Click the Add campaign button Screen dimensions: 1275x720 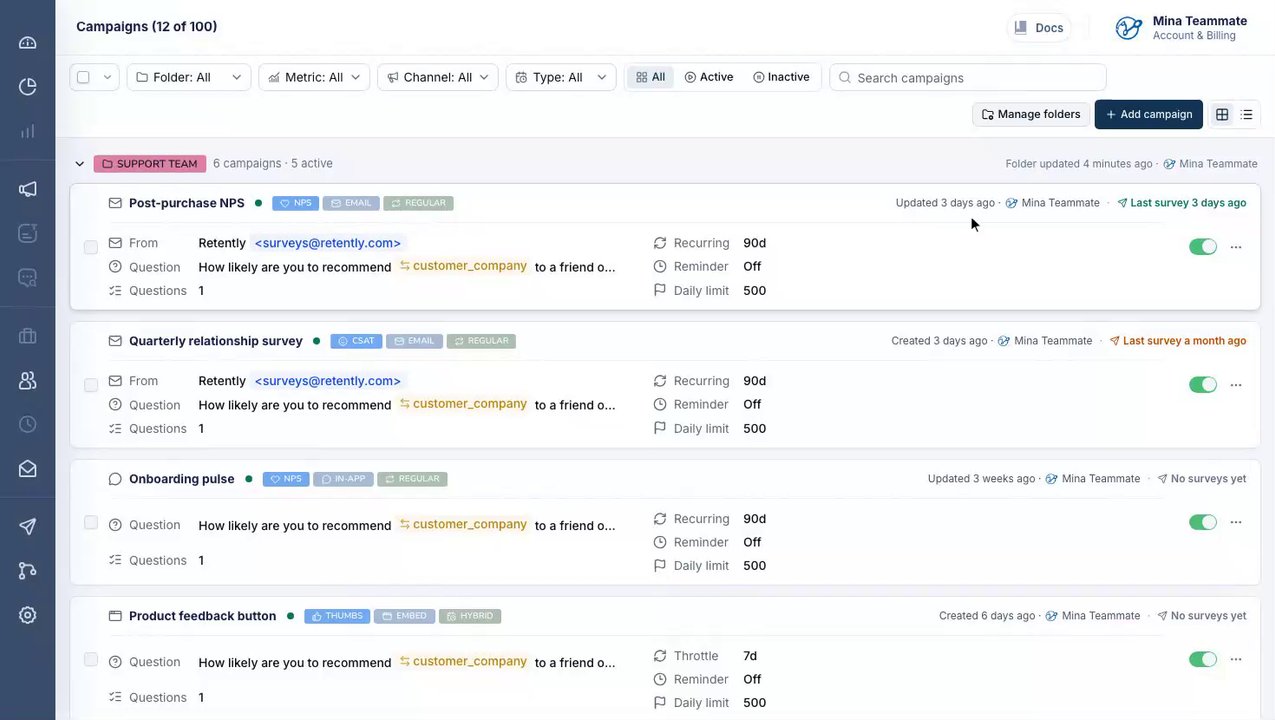(1149, 114)
